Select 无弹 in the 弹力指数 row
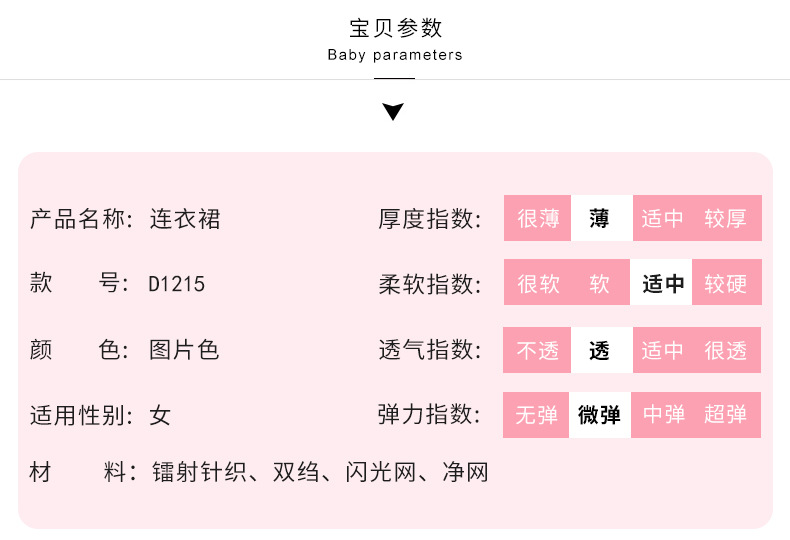Screen dimensions: 790x540 pyautogui.click(x=537, y=415)
